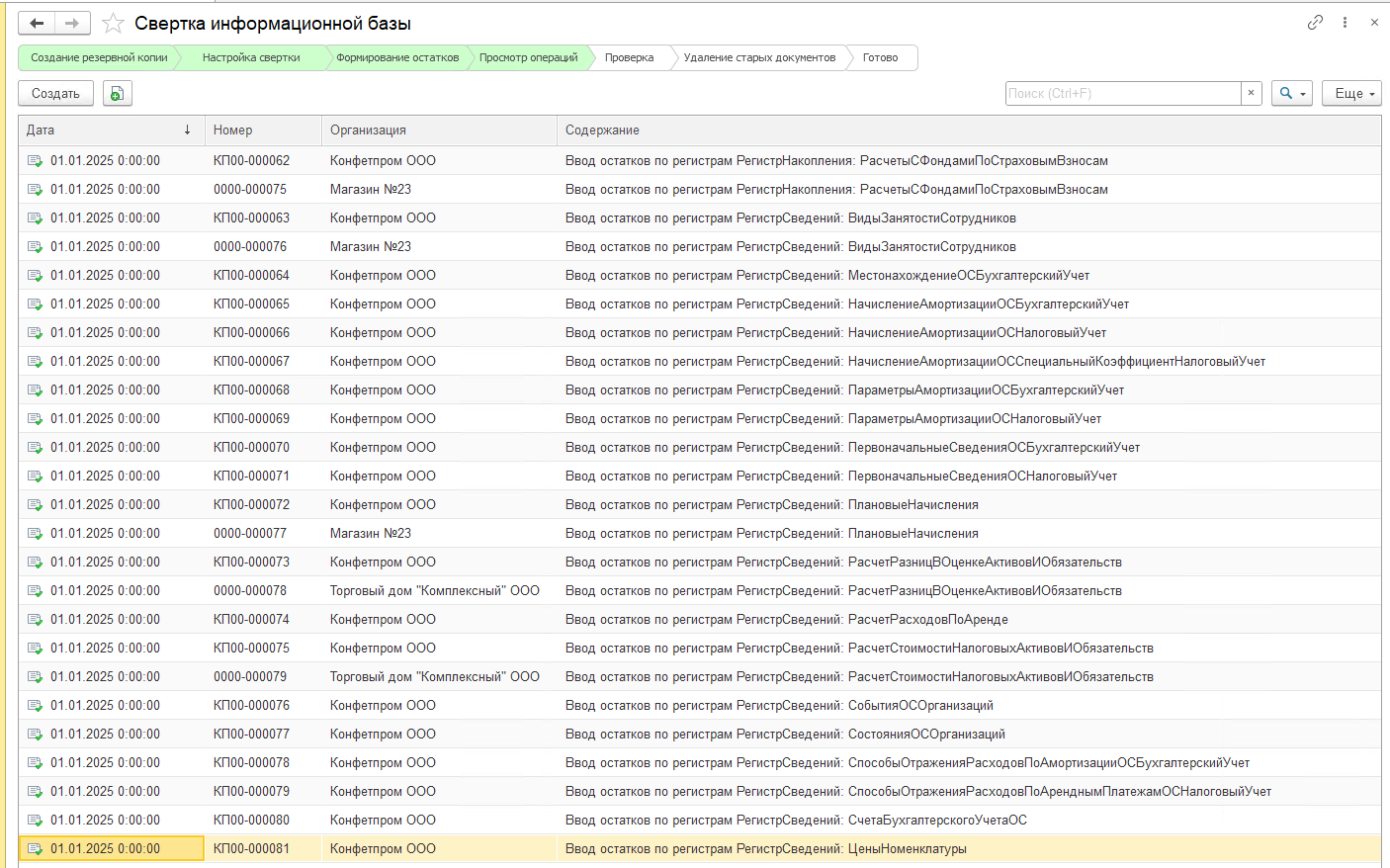Open the search magnifier dropdown

tap(1292, 93)
